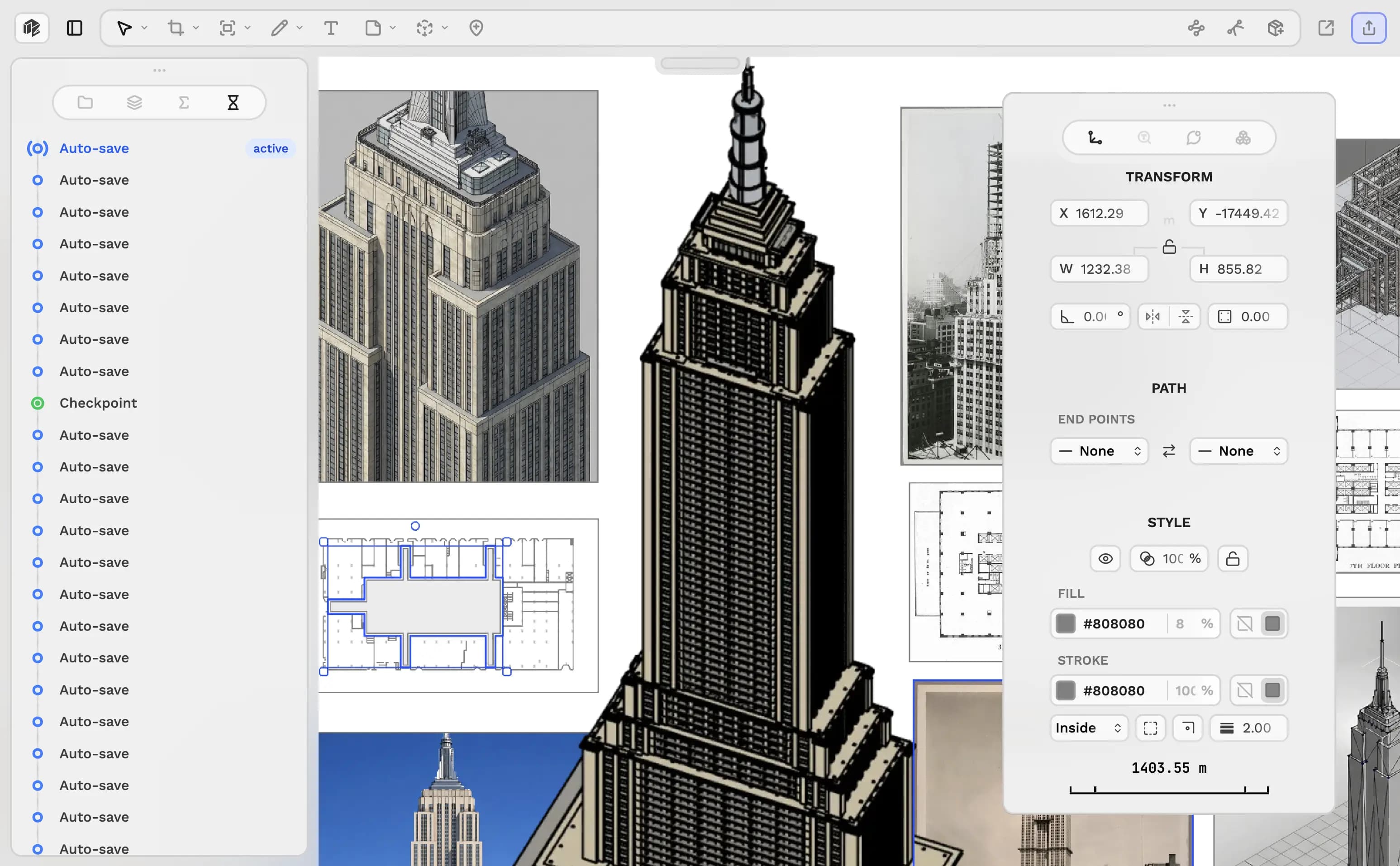Click the Y position field -17449.42
This screenshot has height=866, width=1400.
[x=1238, y=213]
